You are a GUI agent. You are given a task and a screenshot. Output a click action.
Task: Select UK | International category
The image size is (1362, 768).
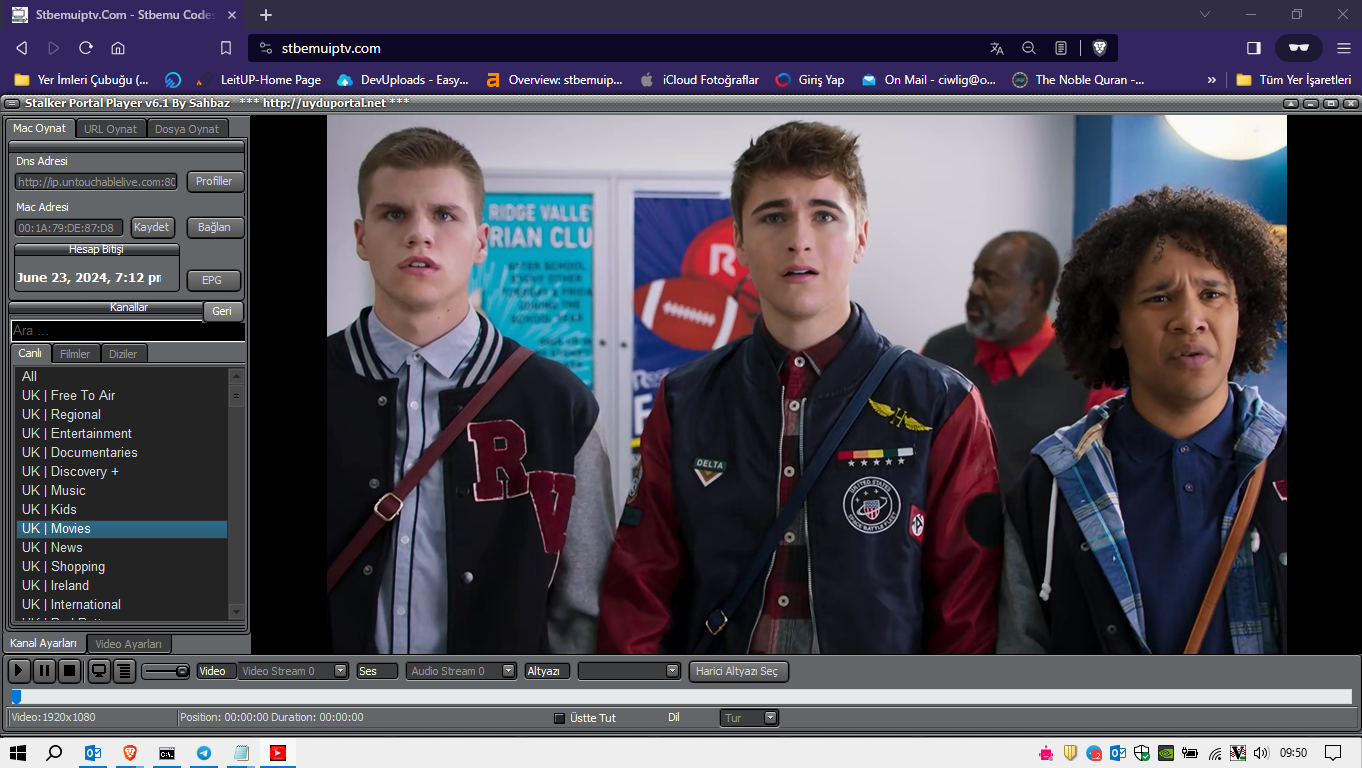122,604
